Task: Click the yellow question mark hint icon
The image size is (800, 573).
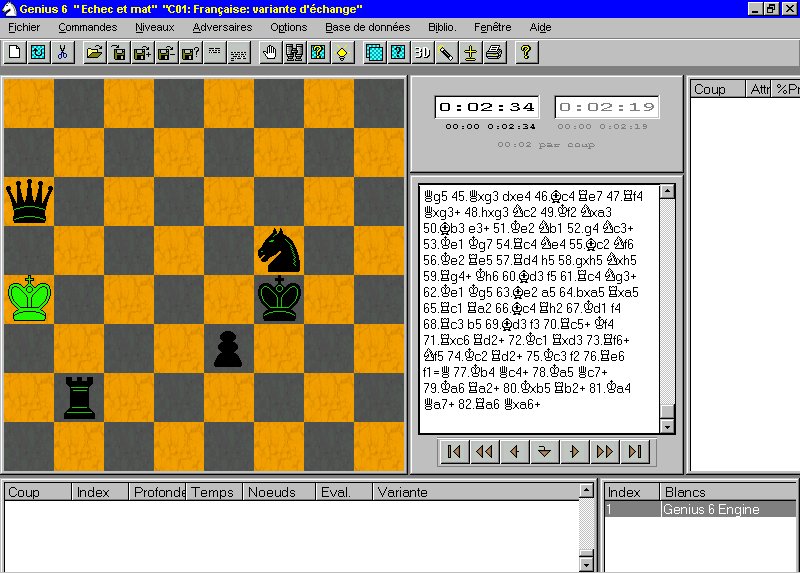Action: coord(318,53)
